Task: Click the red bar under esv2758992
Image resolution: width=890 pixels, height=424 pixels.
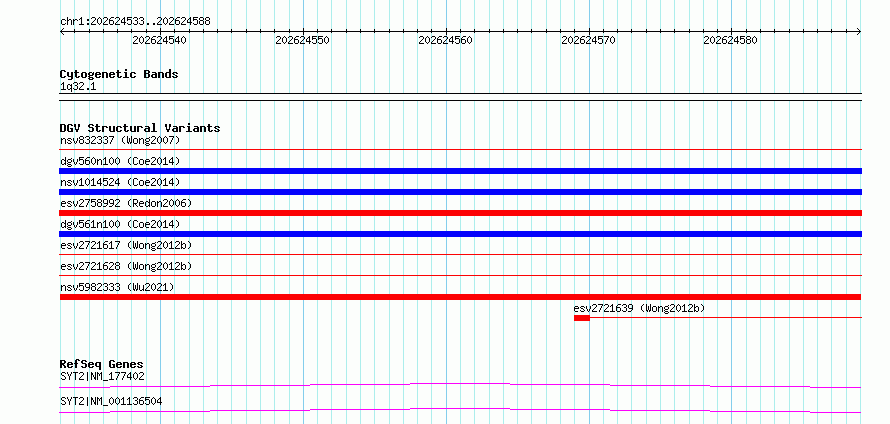Action: 460,213
